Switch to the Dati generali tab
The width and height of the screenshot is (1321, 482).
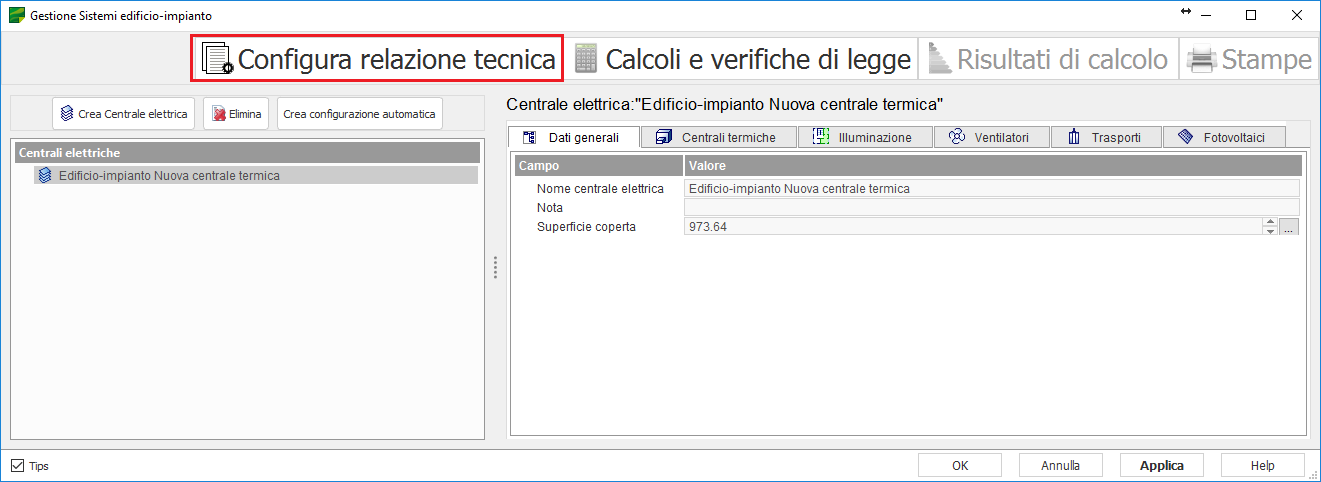(574, 137)
